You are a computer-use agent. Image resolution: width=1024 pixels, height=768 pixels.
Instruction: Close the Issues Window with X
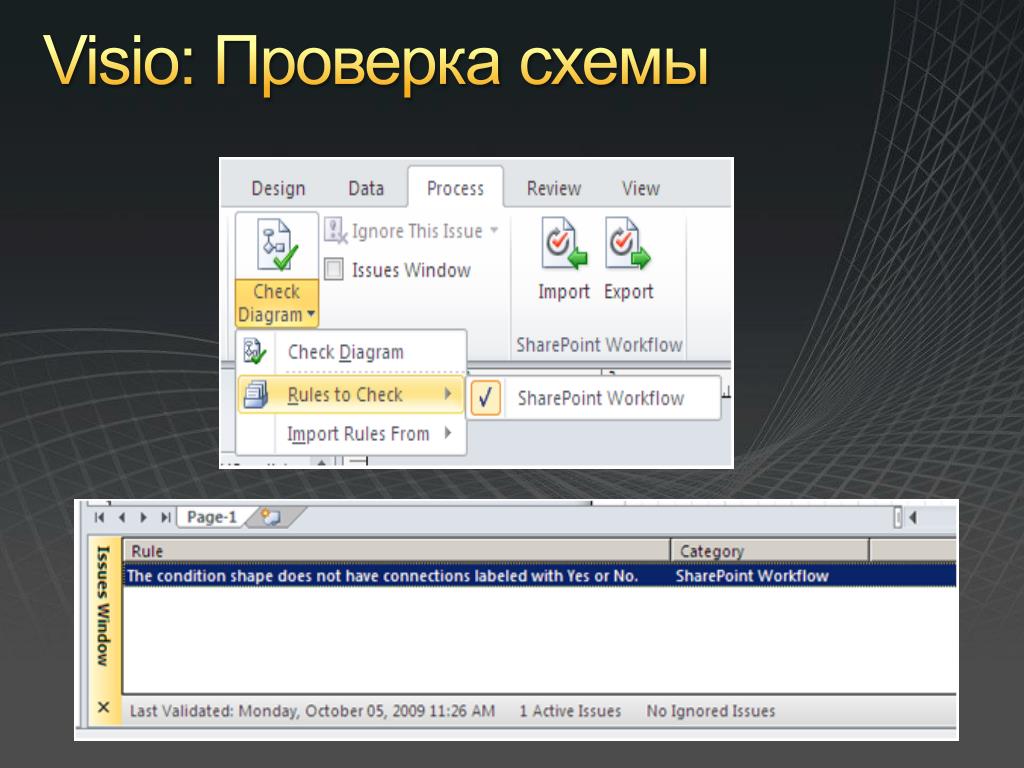(x=103, y=707)
